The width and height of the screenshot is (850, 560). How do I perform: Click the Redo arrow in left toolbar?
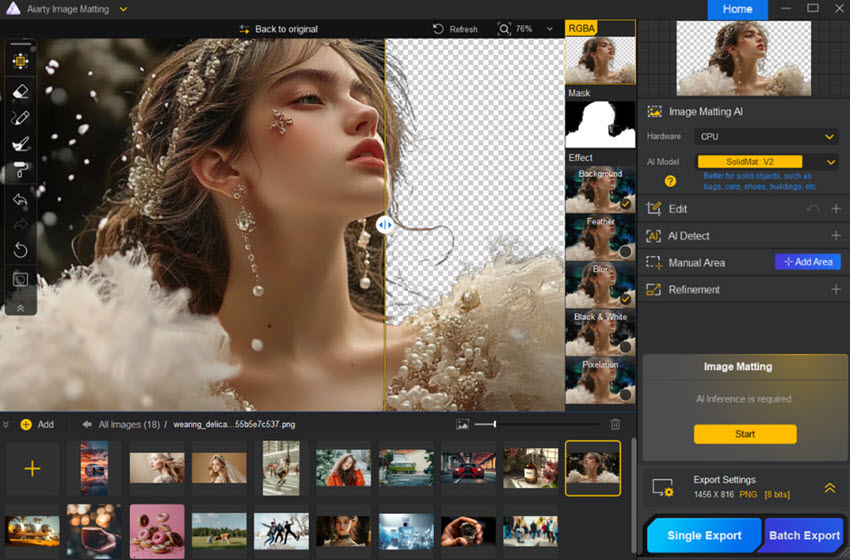[20, 224]
